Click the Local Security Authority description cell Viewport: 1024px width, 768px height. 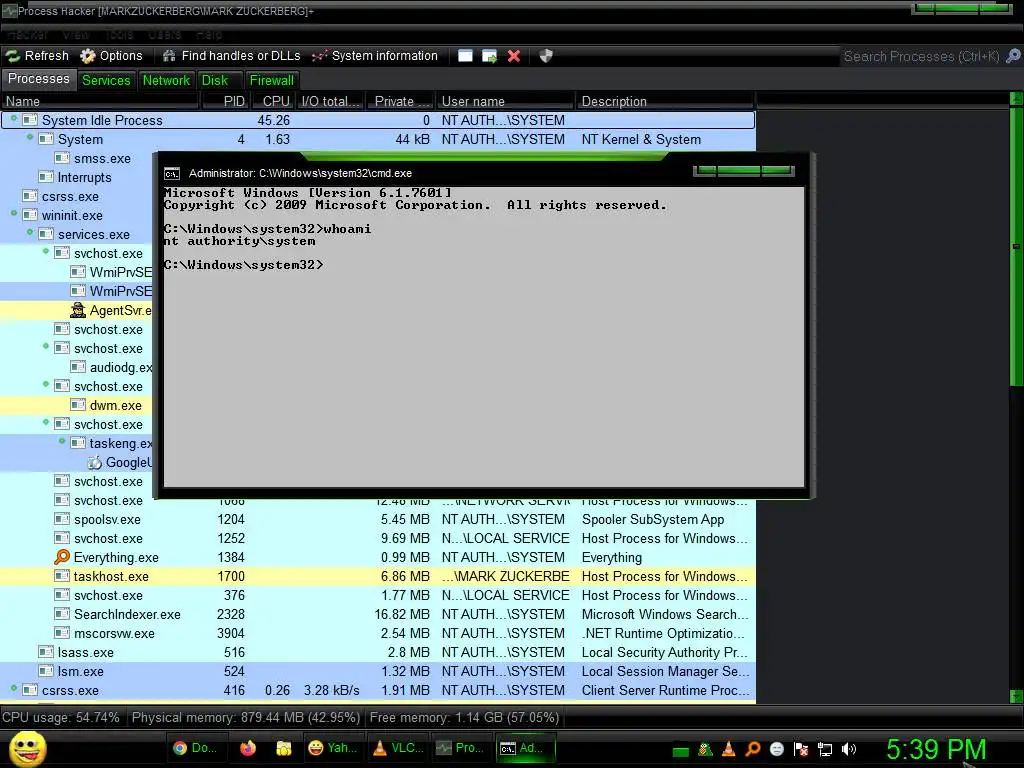click(x=664, y=652)
